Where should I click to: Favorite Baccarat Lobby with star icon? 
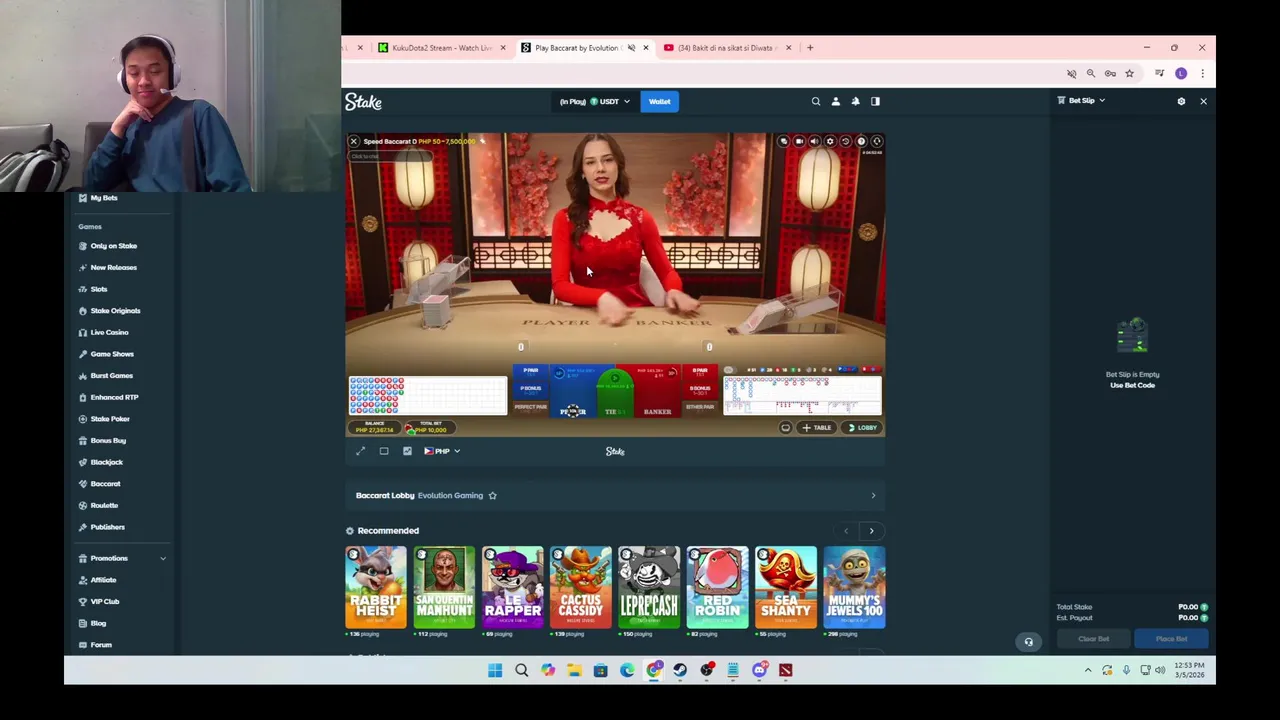tap(492, 495)
